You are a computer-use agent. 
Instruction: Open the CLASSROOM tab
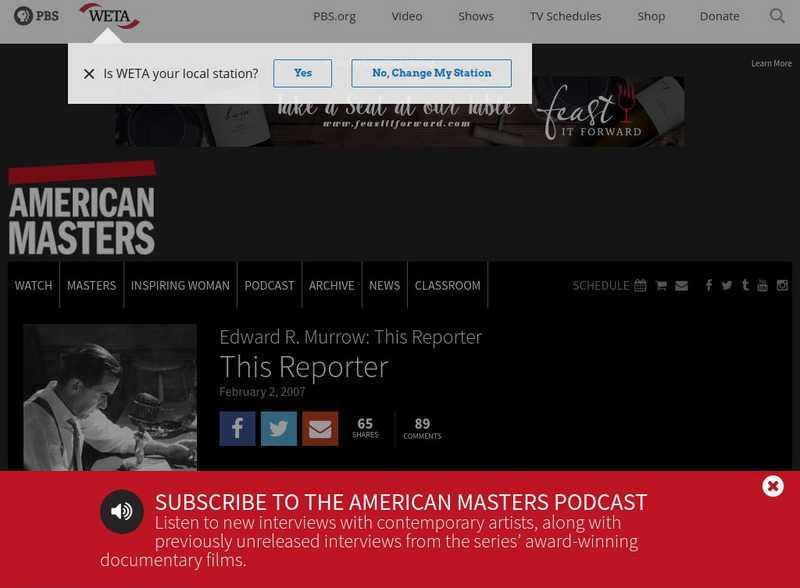(x=447, y=285)
